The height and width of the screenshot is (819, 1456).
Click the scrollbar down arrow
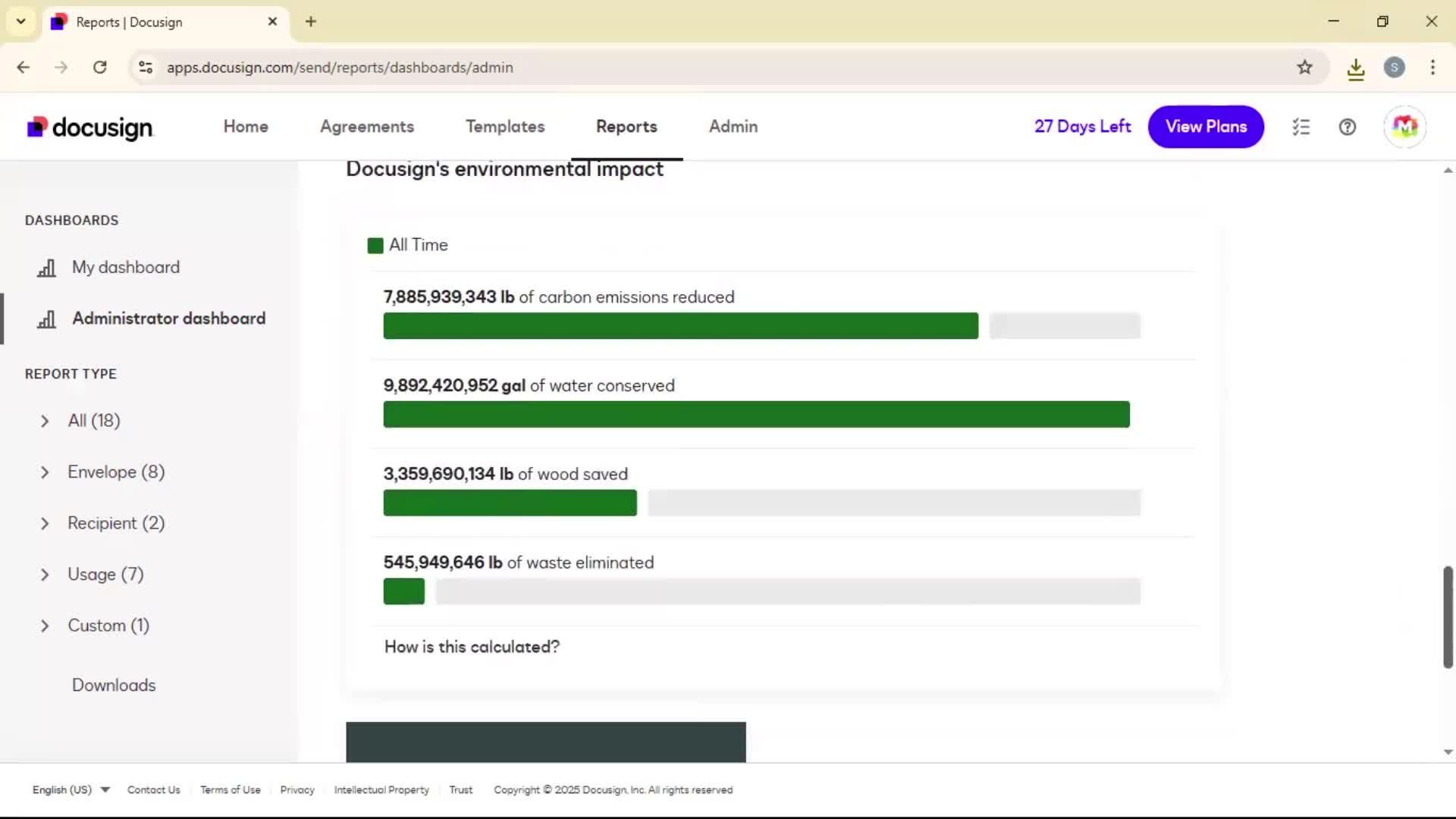[1448, 752]
